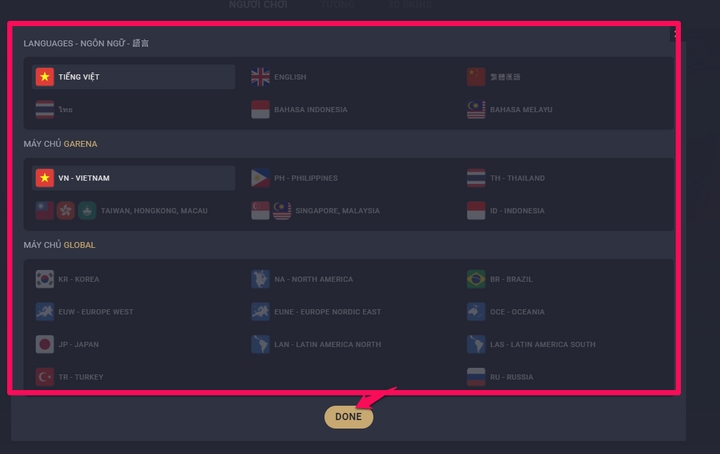Click the Malaysian flag for Bahasa Melayu
This screenshot has width=720, height=454.
point(476,110)
